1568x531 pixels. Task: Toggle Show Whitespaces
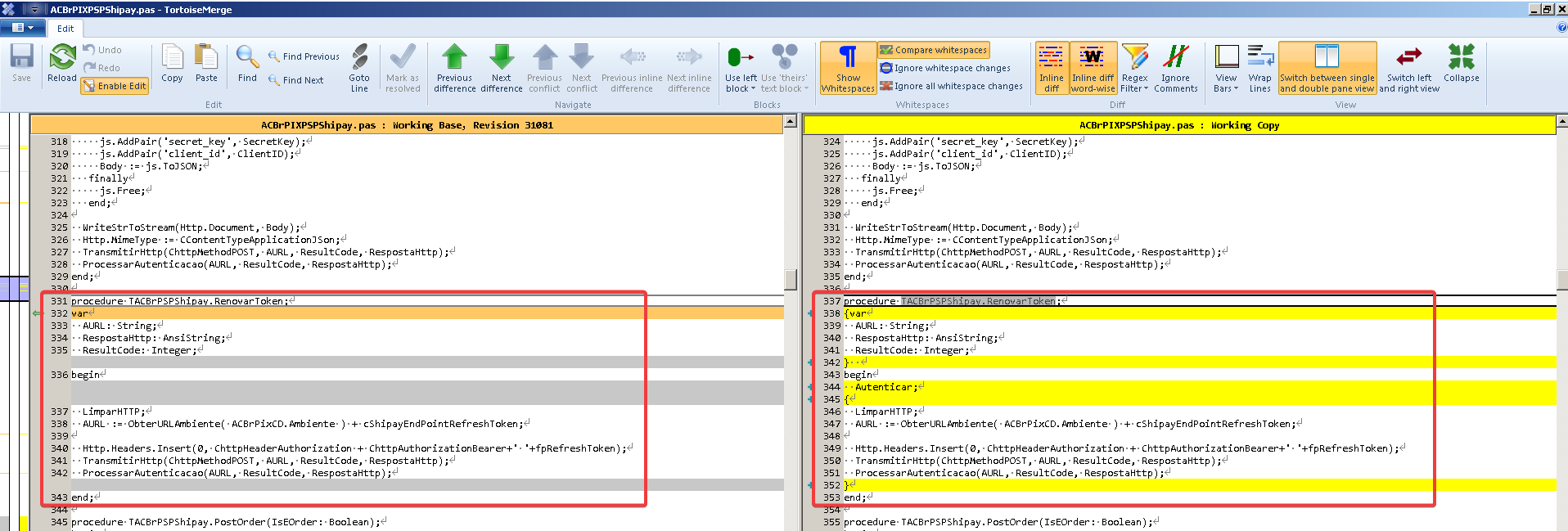[x=848, y=68]
